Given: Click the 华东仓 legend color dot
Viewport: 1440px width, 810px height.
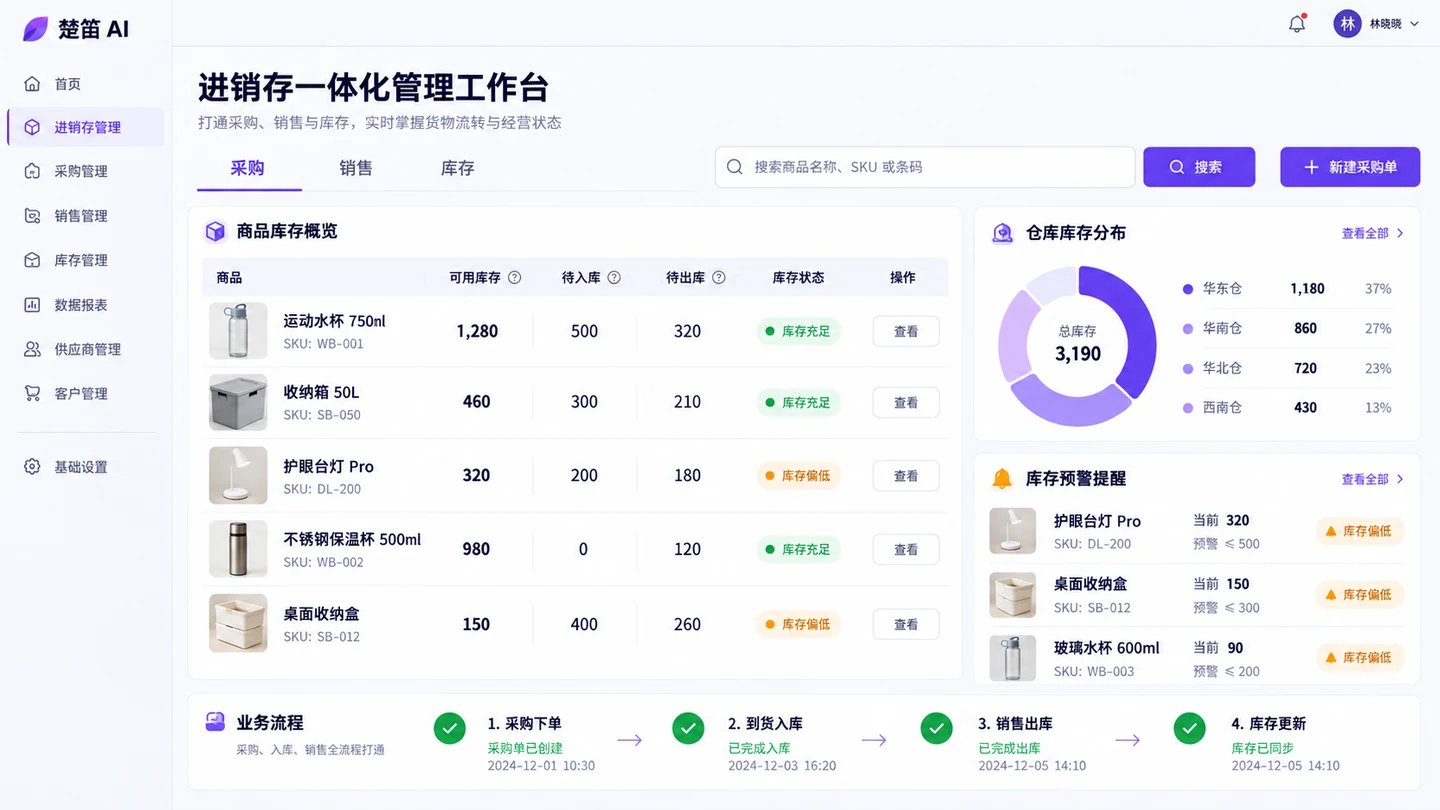Looking at the screenshot, I should pos(1188,289).
